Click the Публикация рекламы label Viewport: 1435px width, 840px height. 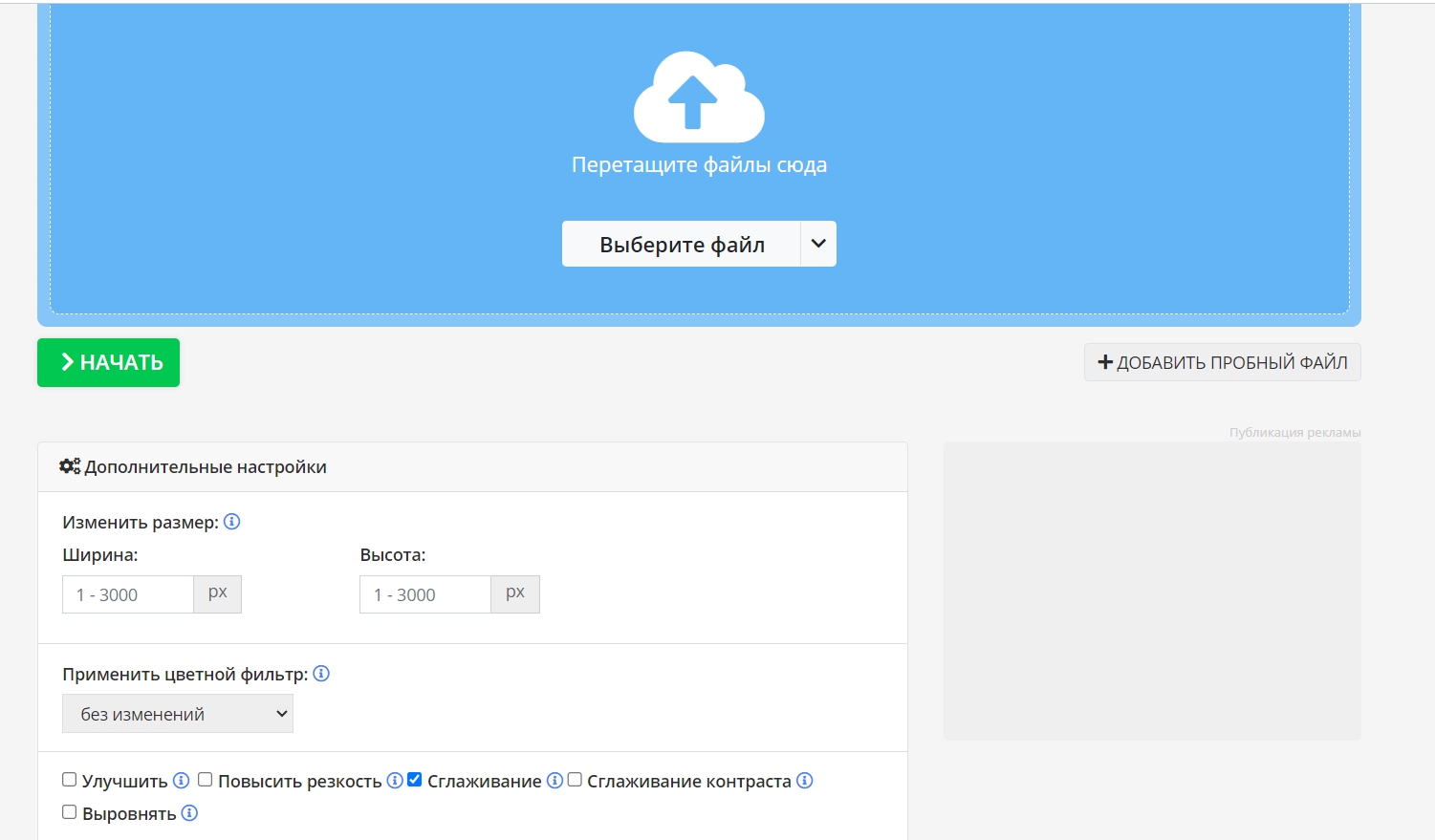(1294, 433)
